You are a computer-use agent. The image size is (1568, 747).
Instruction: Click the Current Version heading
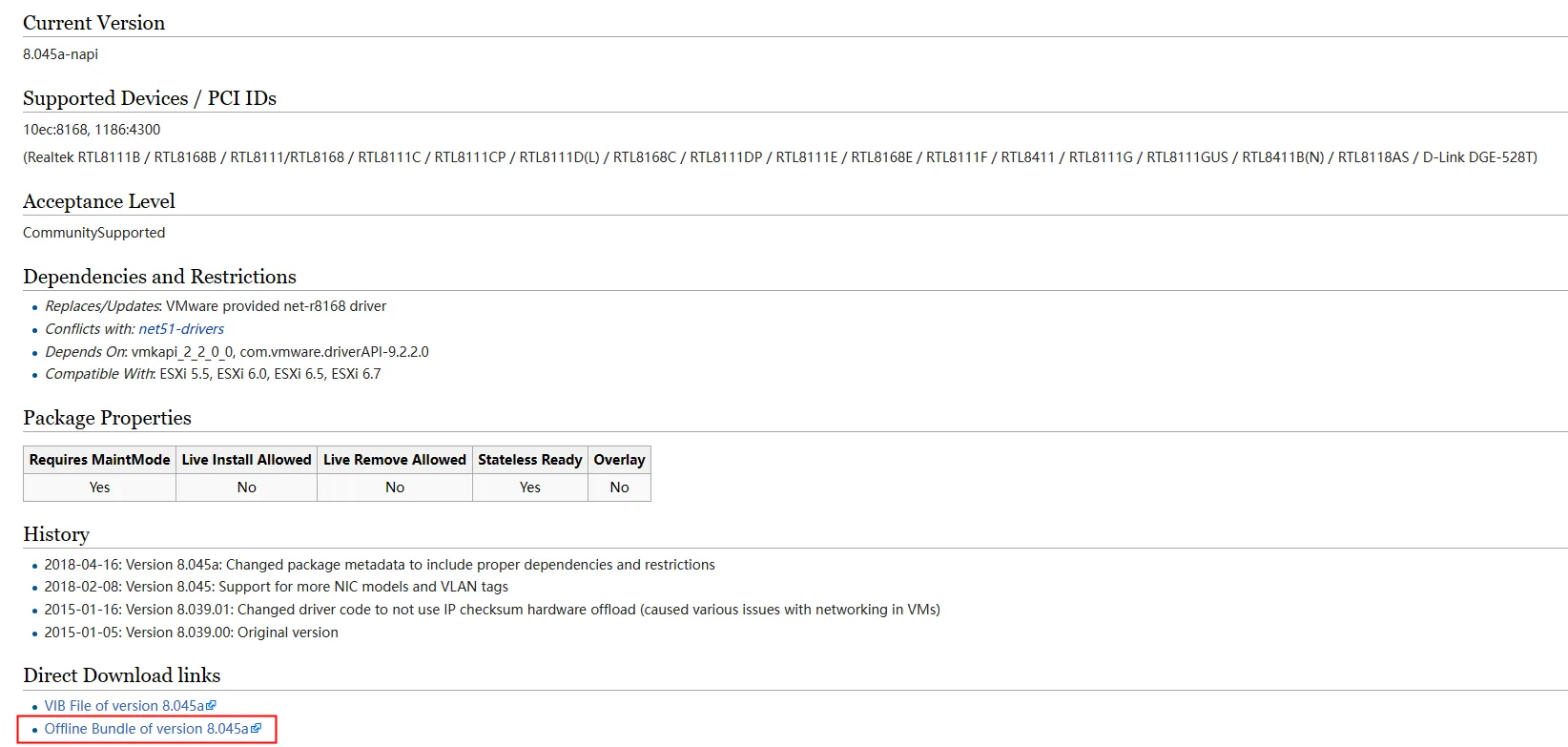pos(93,23)
